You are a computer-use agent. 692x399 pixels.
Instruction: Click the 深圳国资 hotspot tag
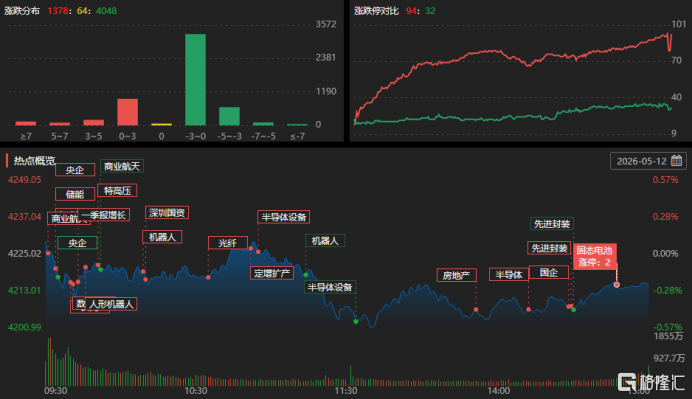pyautogui.click(x=167, y=212)
